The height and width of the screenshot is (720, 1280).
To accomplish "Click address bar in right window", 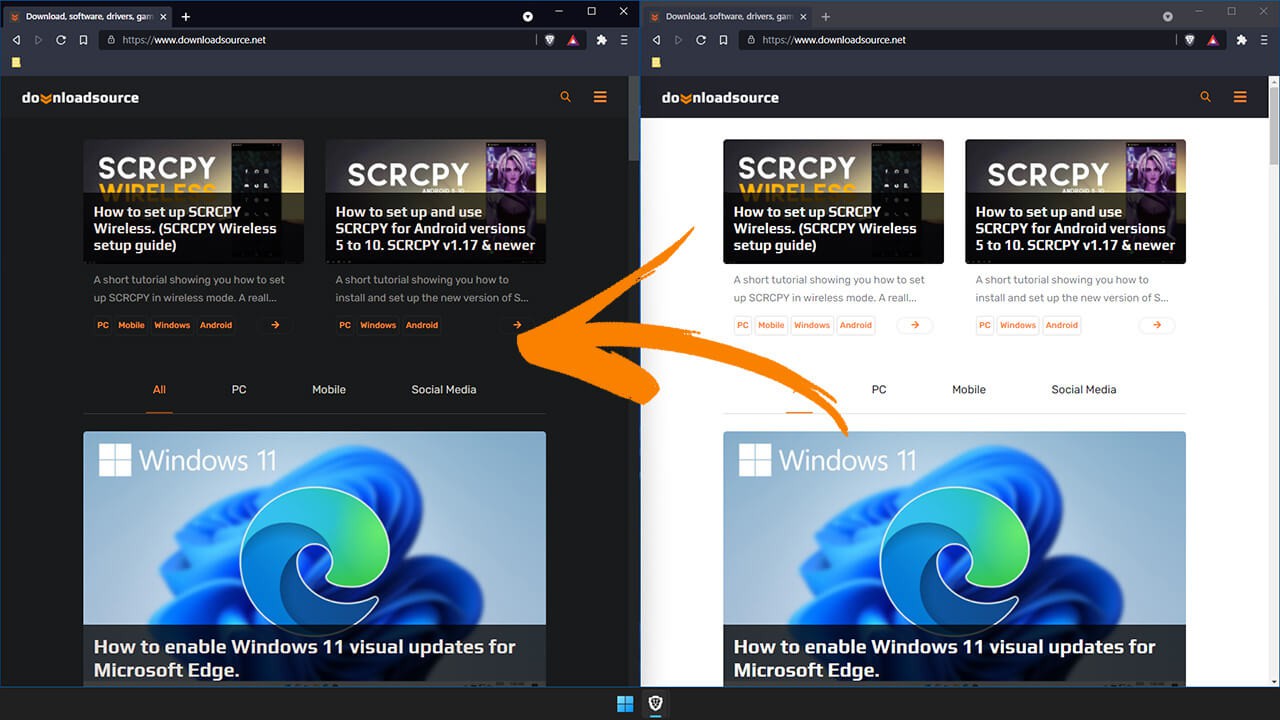I will [958, 40].
